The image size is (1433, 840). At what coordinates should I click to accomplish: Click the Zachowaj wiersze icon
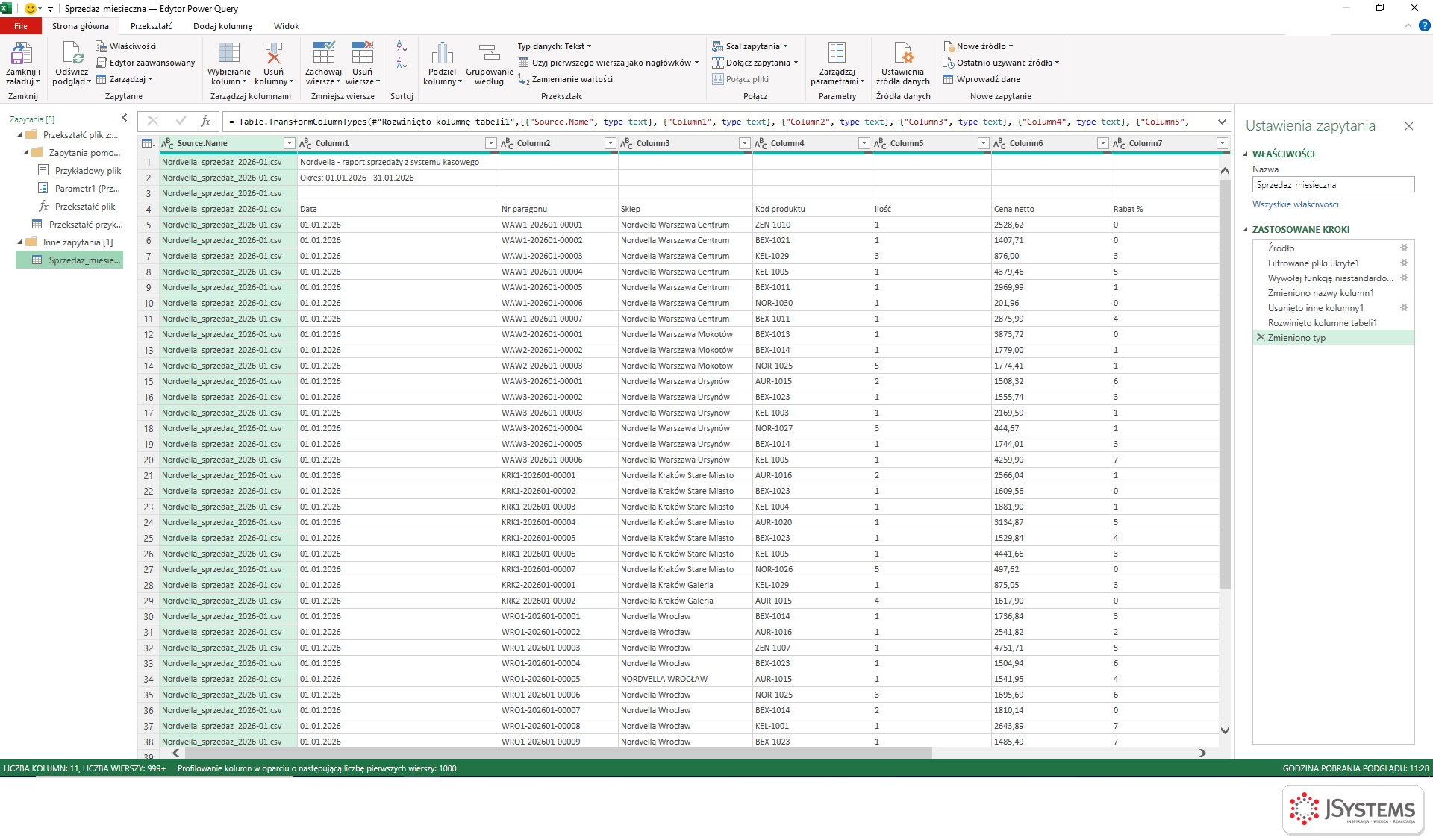tap(323, 54)
